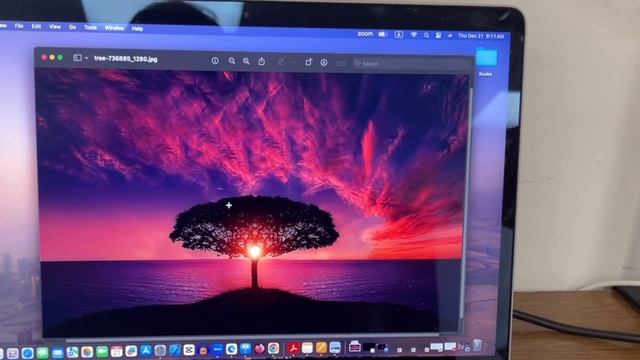Open Pages from the Dock

tap(321, 348)
